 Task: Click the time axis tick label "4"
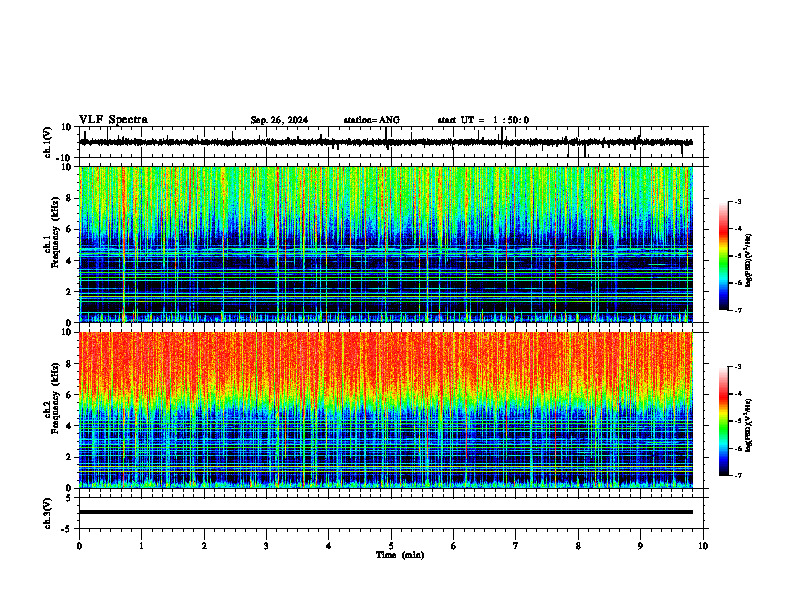[x=329, y=546]
